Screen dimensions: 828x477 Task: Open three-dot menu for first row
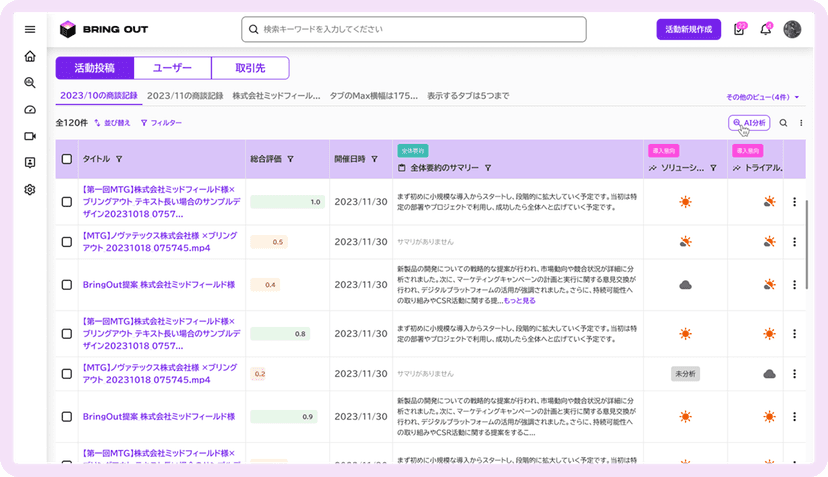794,202
